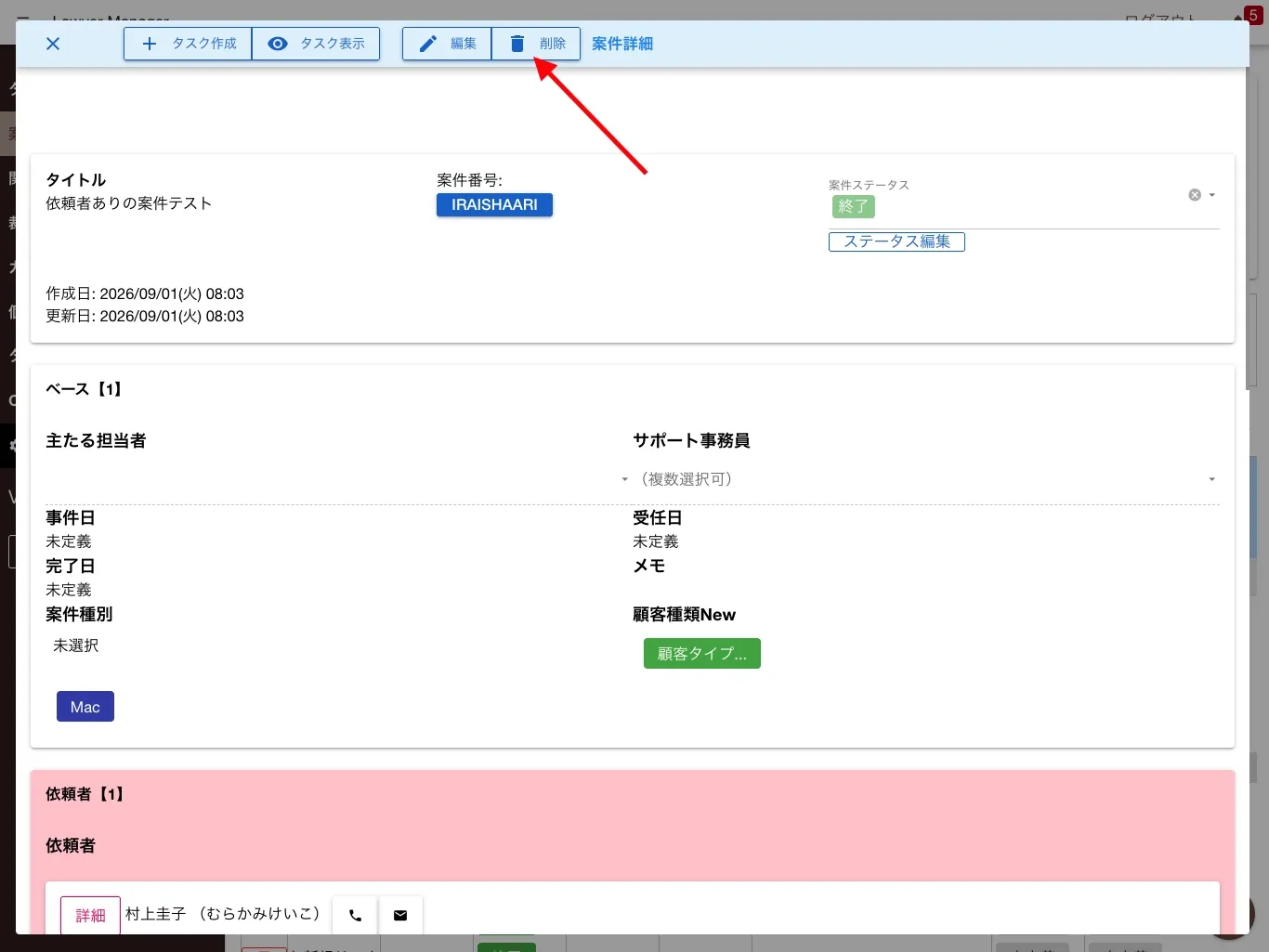This screenshot has height=952, width=1269.
Task: Click the plus icon for タスク作成
Action: click(149, 44)
